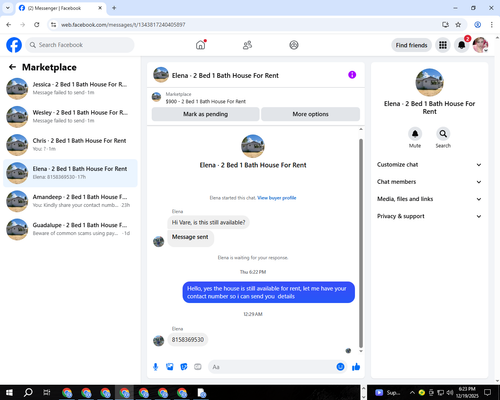Open the taskbar clock showing 6:23 PM
The height and width of the screenshot is (400, 500).
tap(467, 392)
